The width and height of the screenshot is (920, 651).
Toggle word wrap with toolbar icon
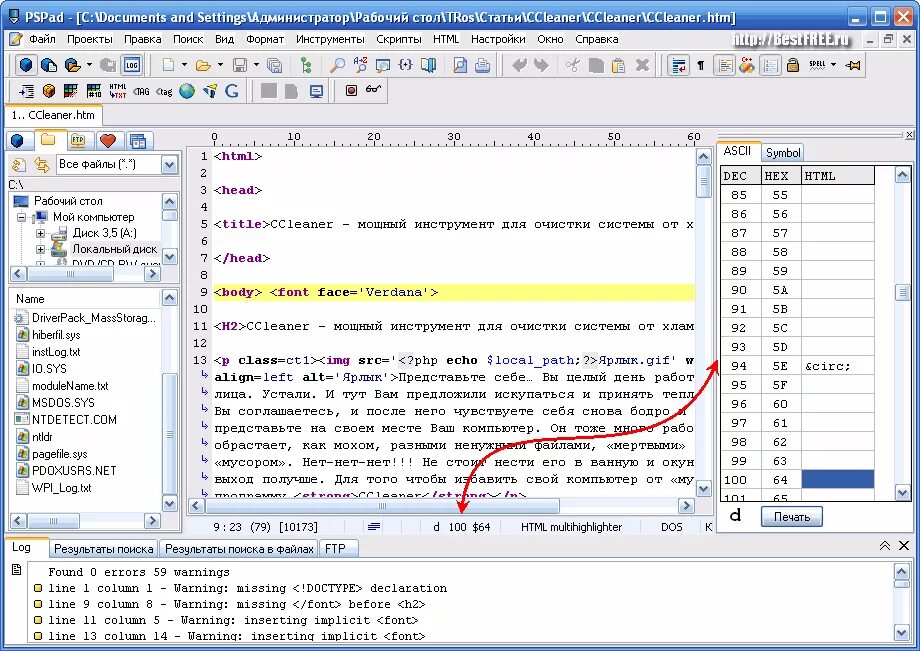(x=676, y=64)
